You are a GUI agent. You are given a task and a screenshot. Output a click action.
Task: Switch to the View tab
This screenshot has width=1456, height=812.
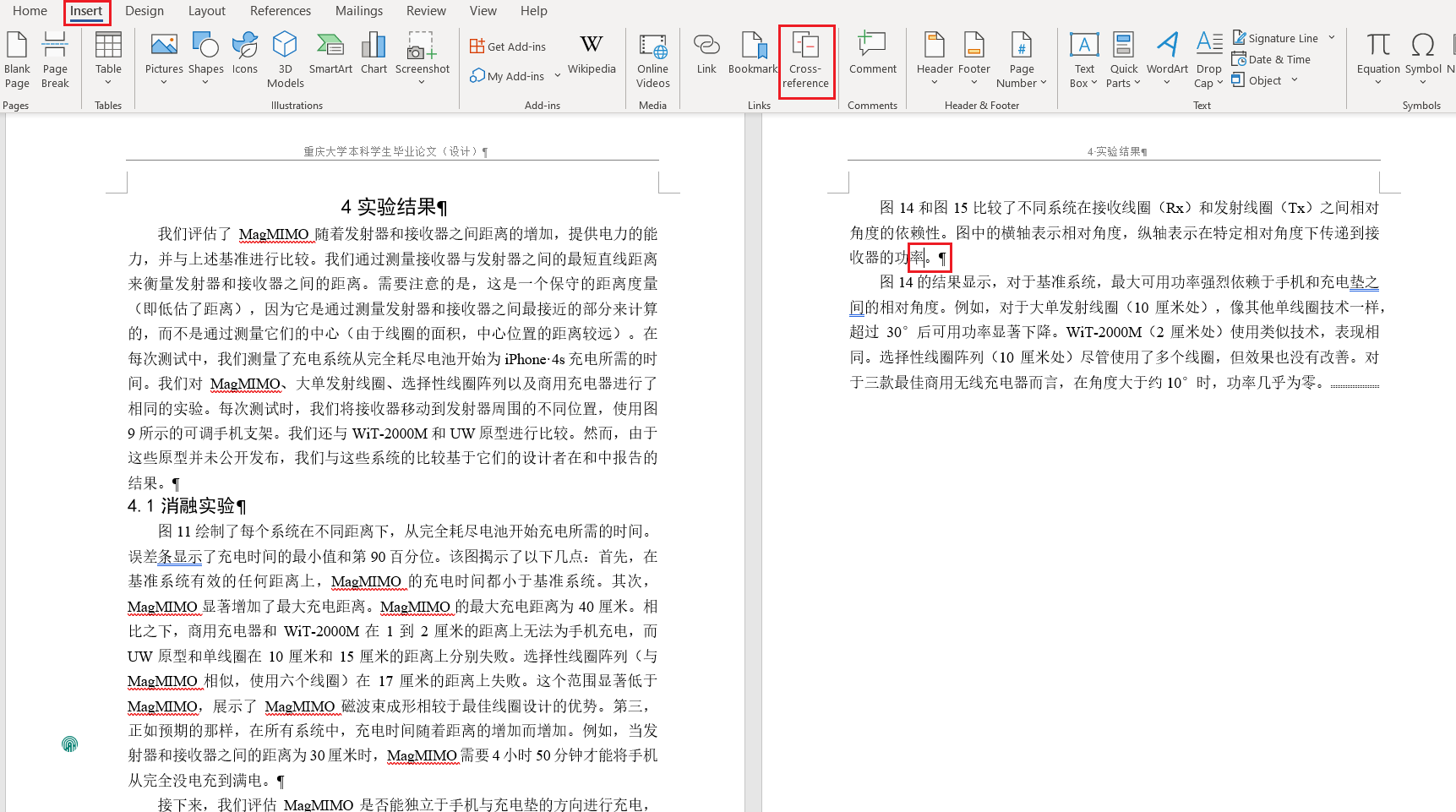tap(483, 11)
